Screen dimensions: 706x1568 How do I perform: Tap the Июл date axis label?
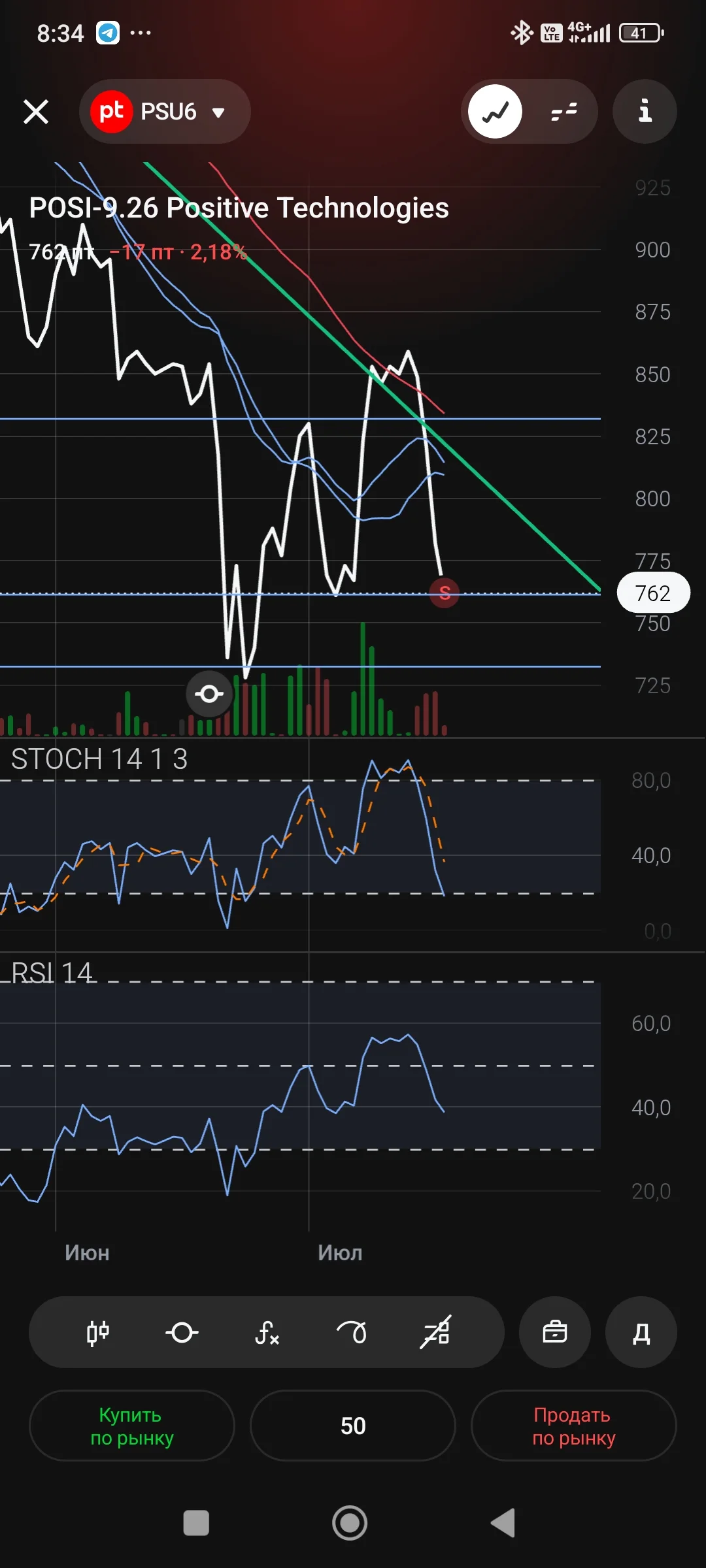click(340, 1253)
